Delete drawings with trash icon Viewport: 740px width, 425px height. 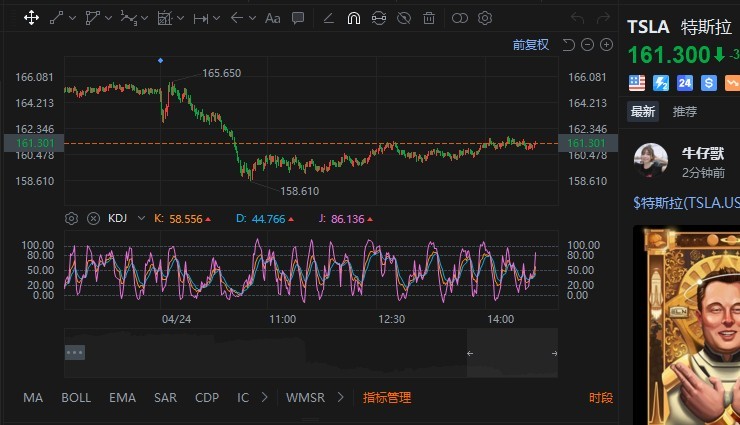pos(429,18)
